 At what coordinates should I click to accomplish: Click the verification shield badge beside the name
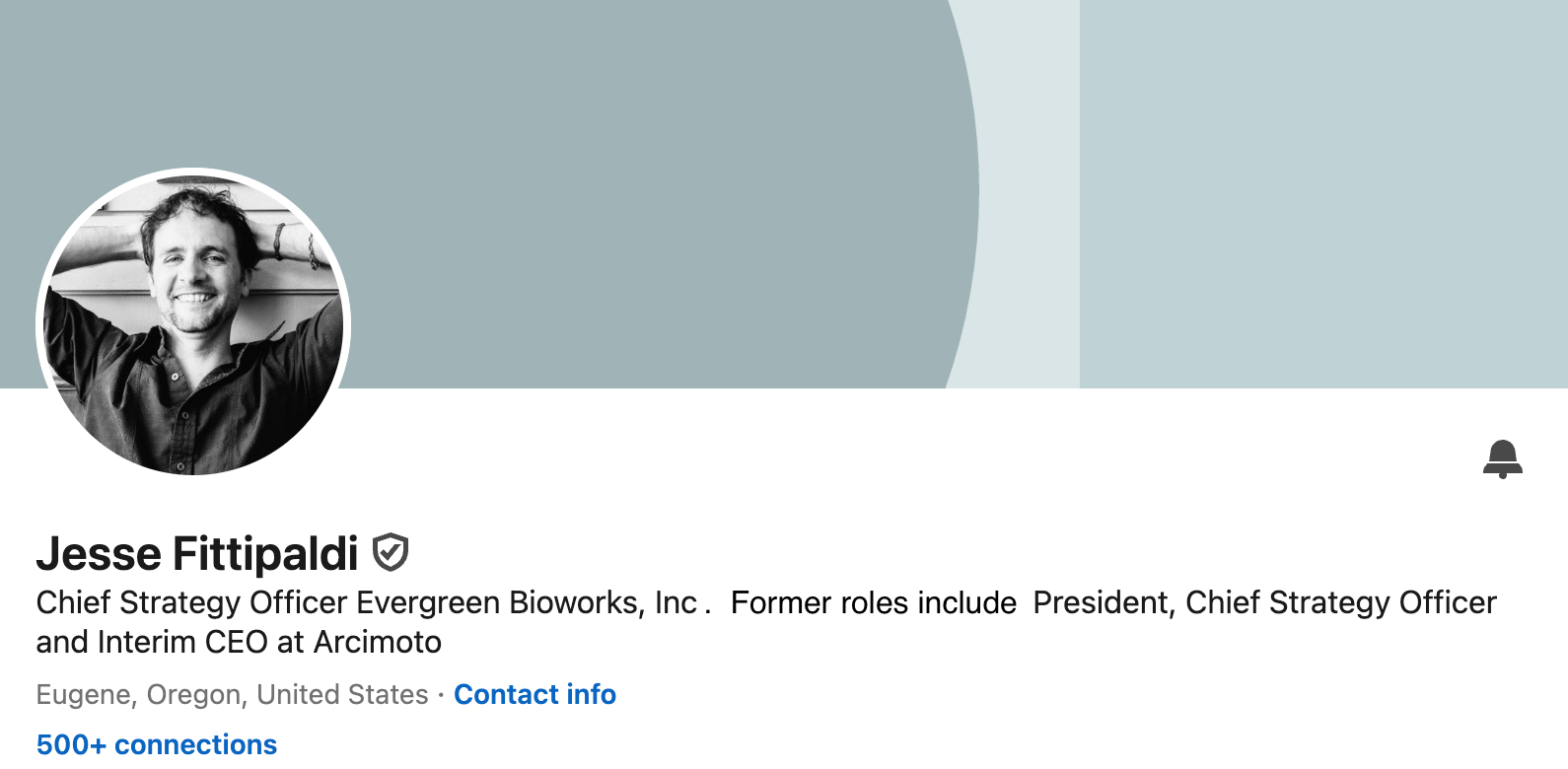pyautogui.click(x=391, y=552)
